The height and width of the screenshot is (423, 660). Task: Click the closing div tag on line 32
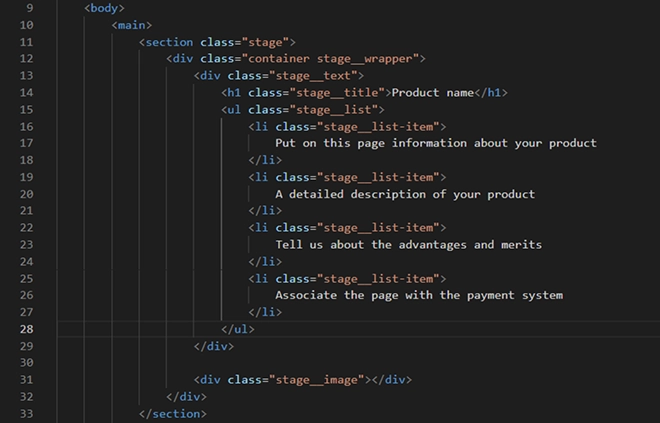pos(186,397)
